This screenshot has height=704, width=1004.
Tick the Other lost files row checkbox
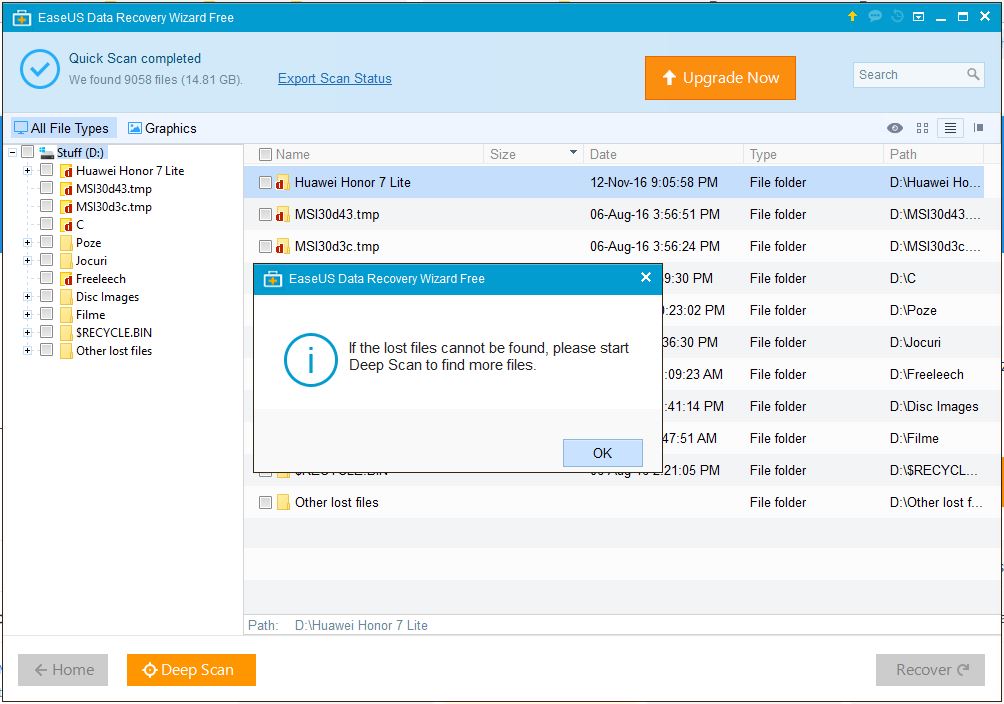point(265,502)
